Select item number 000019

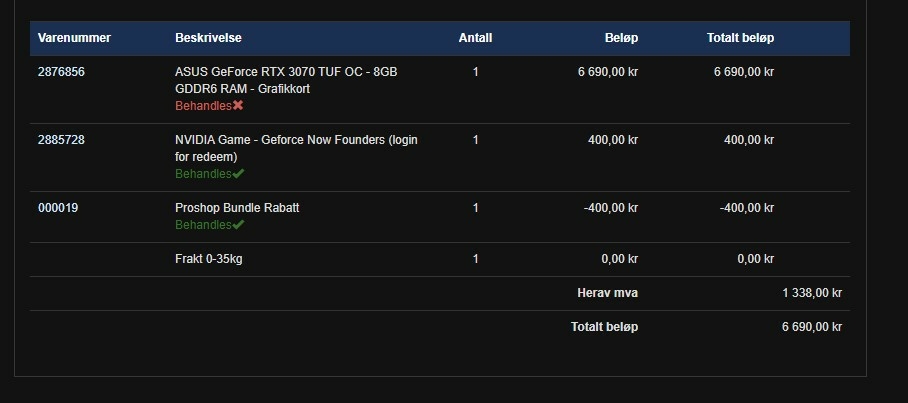point(58,207)
